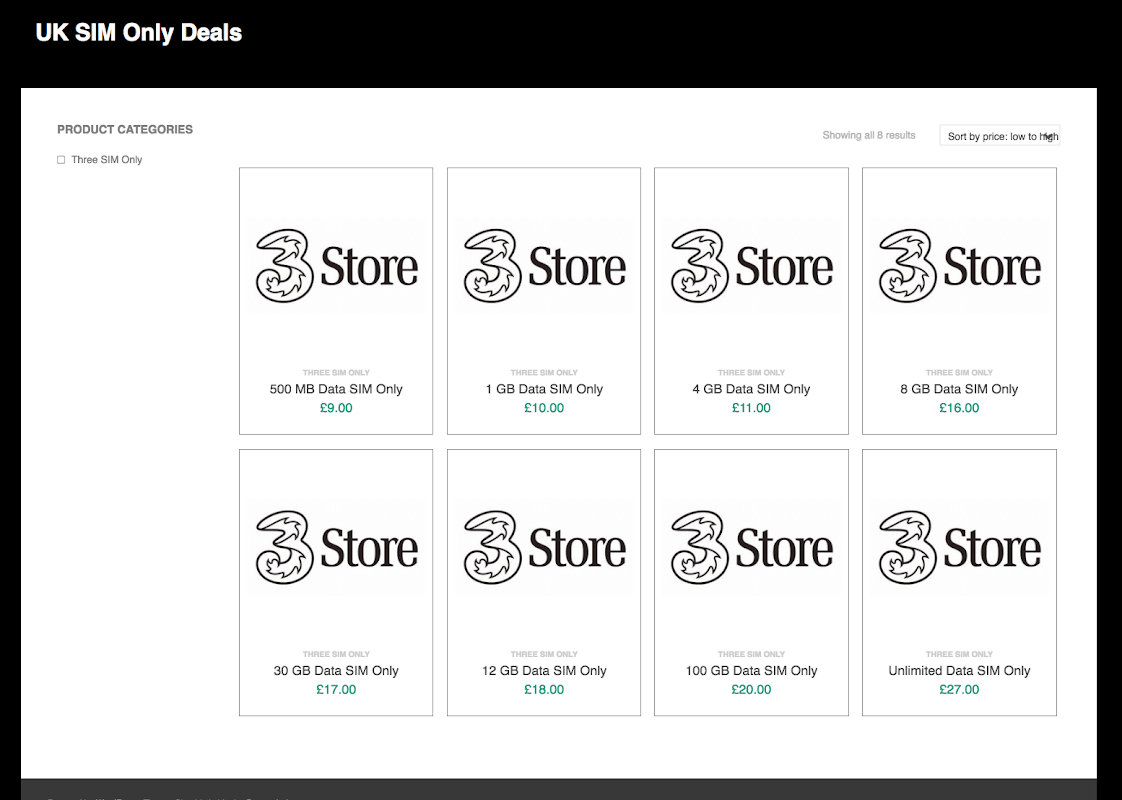Click the Showing all 8 results text
Image resolution: width=1122 pixels, height=800 pixels.
[x=869, y=135]
